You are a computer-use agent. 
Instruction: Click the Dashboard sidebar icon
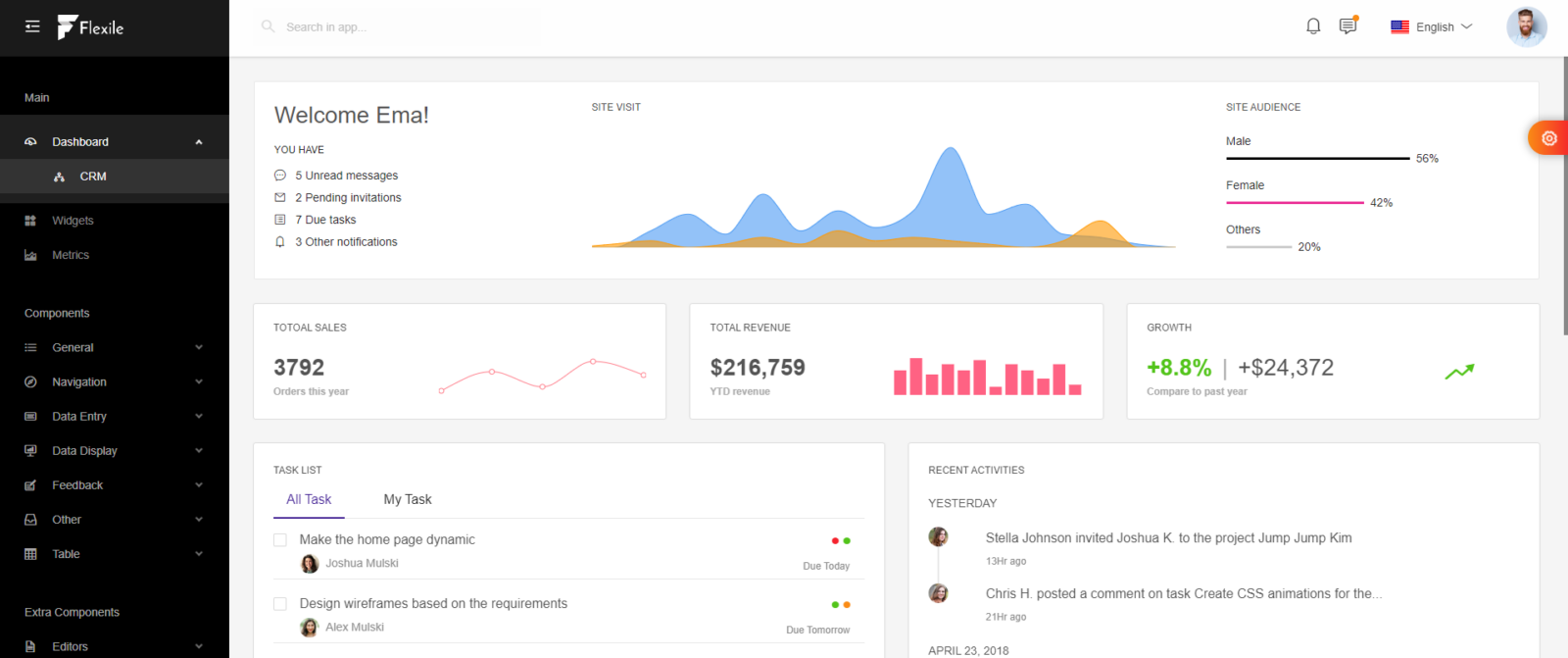(30, 142)
